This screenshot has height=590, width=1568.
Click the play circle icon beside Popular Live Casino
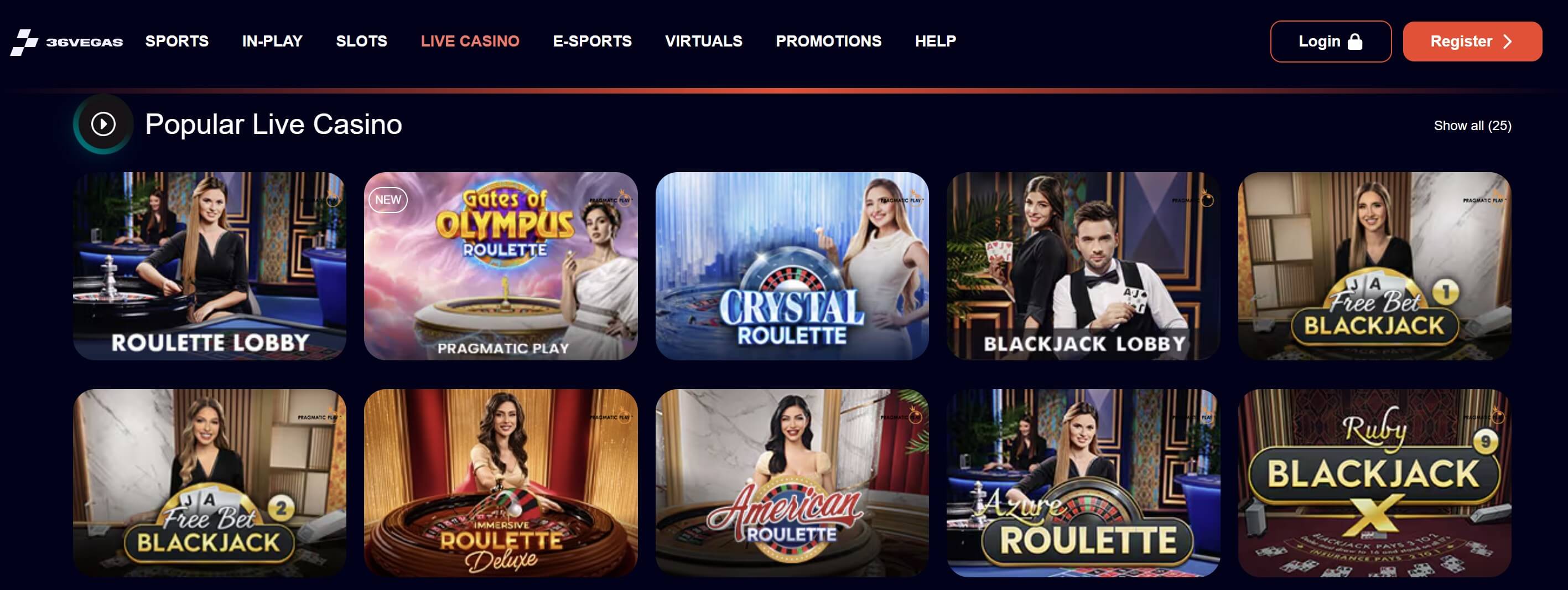pyautogui.click(x=103, y=124)
